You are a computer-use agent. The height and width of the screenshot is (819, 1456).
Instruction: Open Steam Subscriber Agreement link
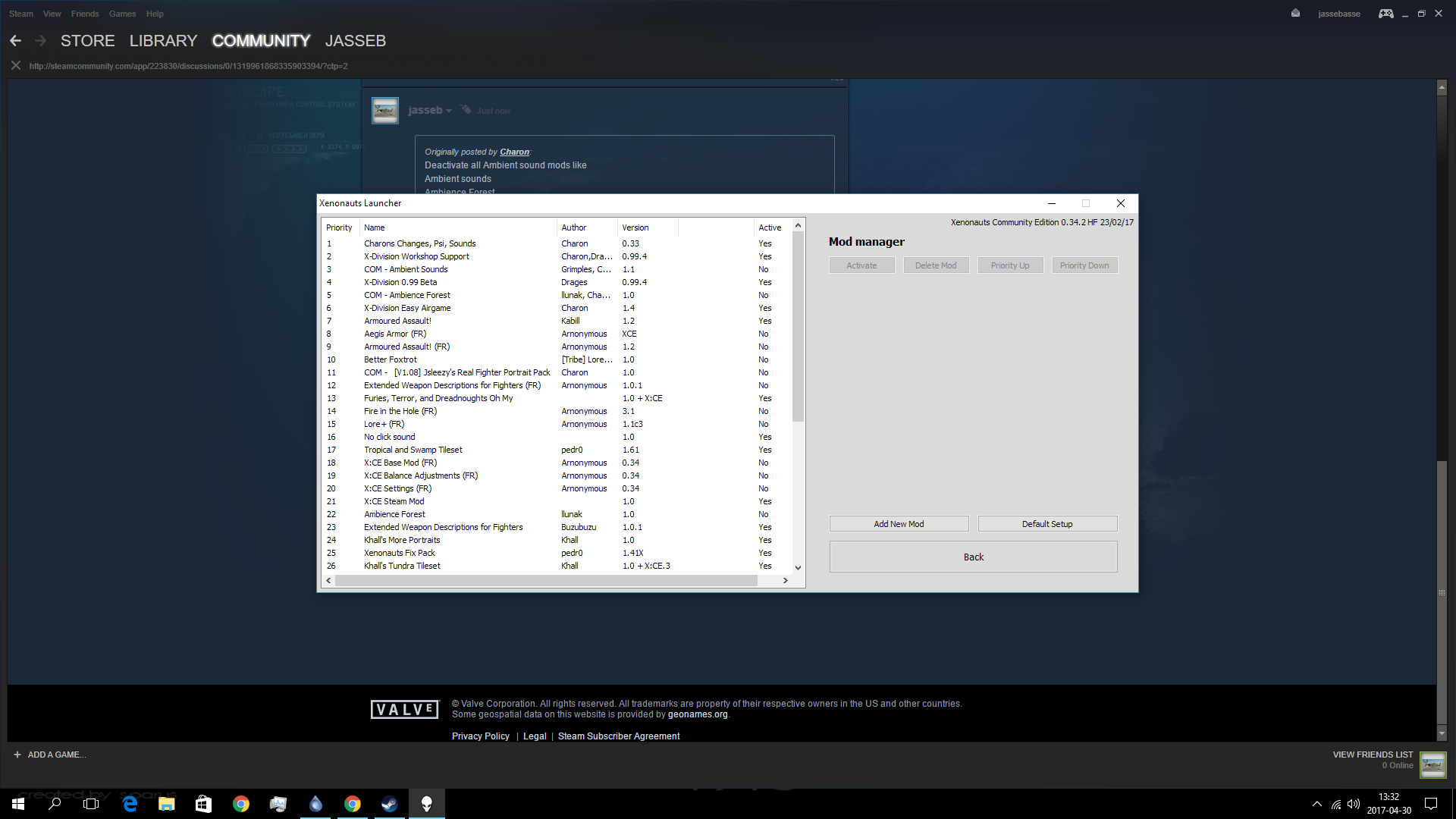coord(619,736)
